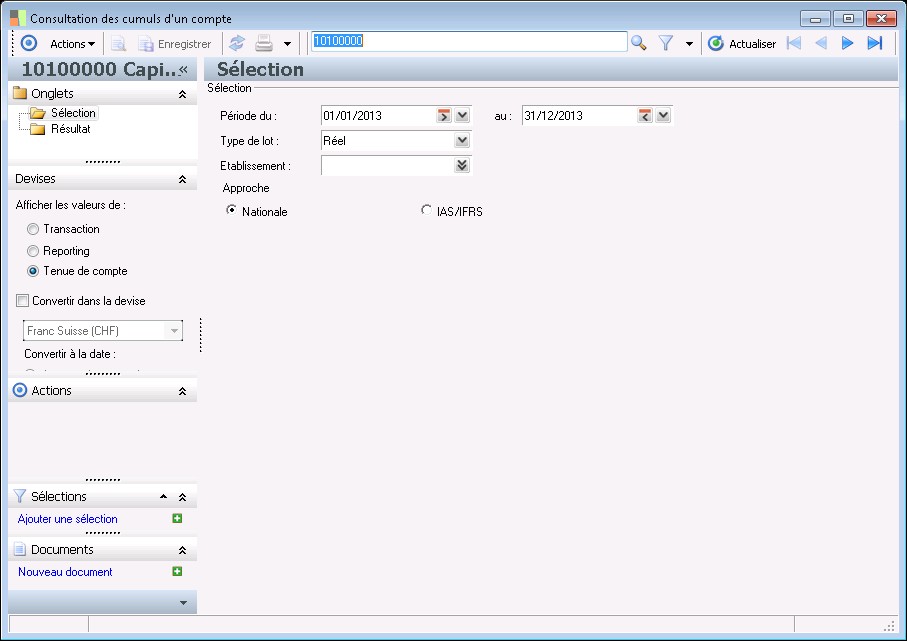The height and width of the screenshot is (641, 907).
Task: Click the Documents section icon
Action: (x=20, y=549)
